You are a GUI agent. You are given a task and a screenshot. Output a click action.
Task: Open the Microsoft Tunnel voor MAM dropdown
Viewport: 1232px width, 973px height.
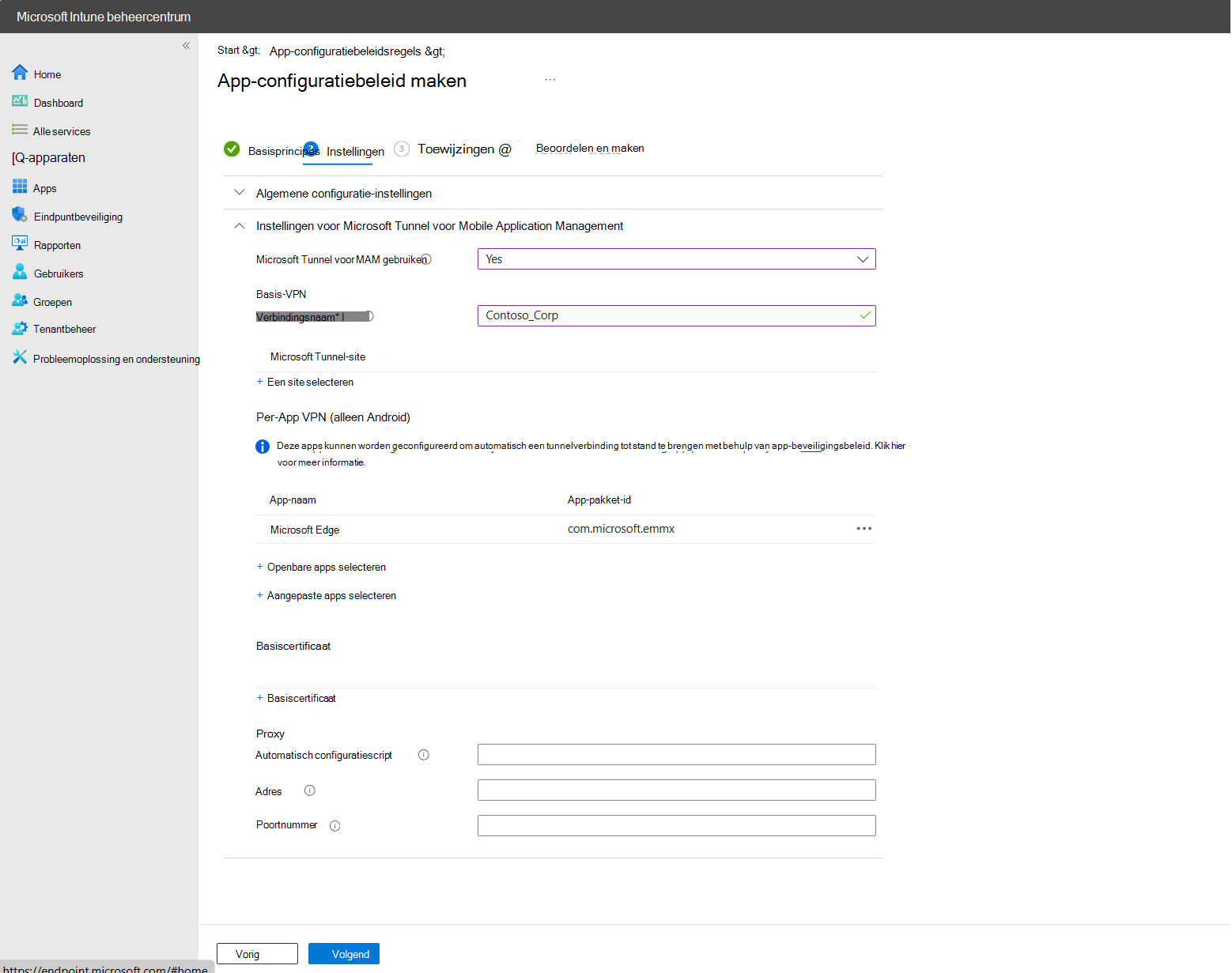tap(677, 259)
